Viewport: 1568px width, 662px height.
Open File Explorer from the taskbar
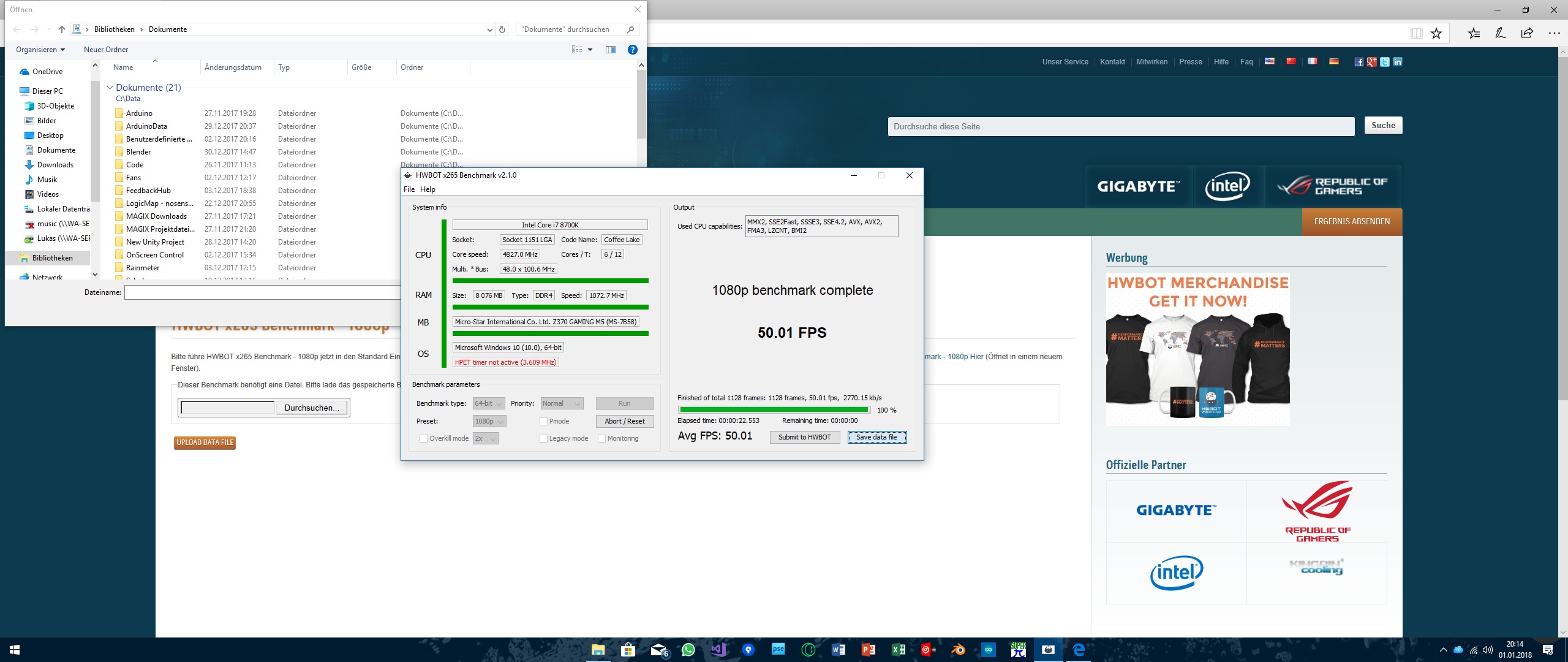[598, 650]
